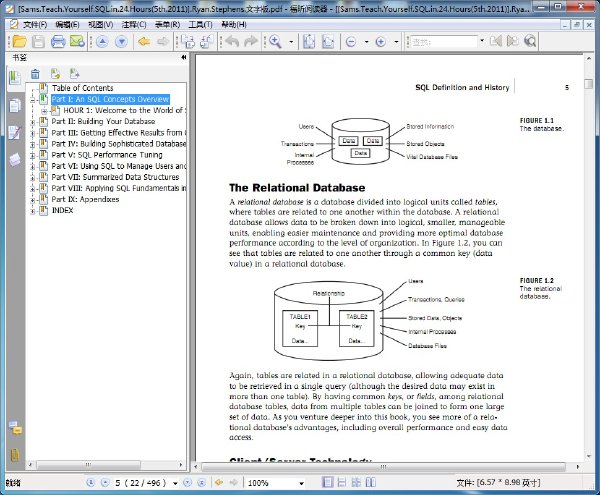Go to next page with down arrow
Screen dimensions: 600x495
point(121,41)
